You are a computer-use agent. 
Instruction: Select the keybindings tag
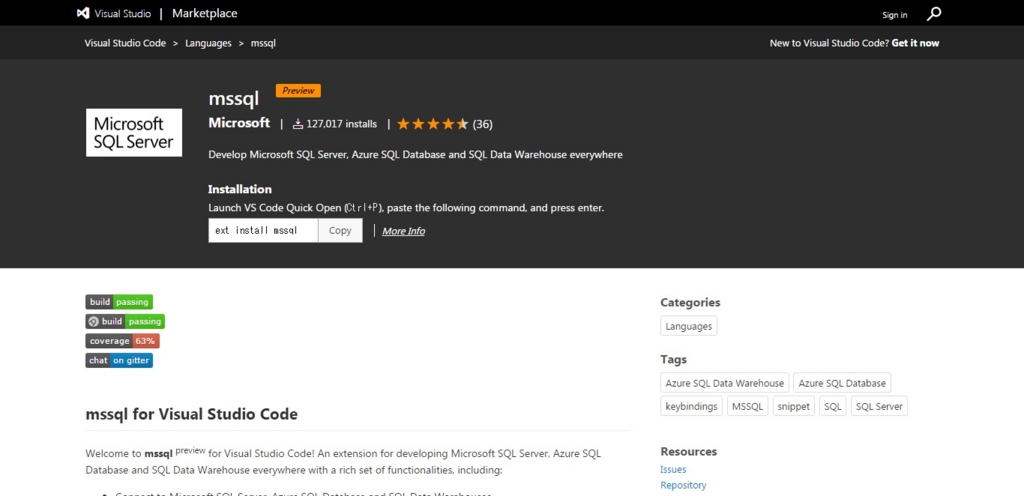point(692,406)
